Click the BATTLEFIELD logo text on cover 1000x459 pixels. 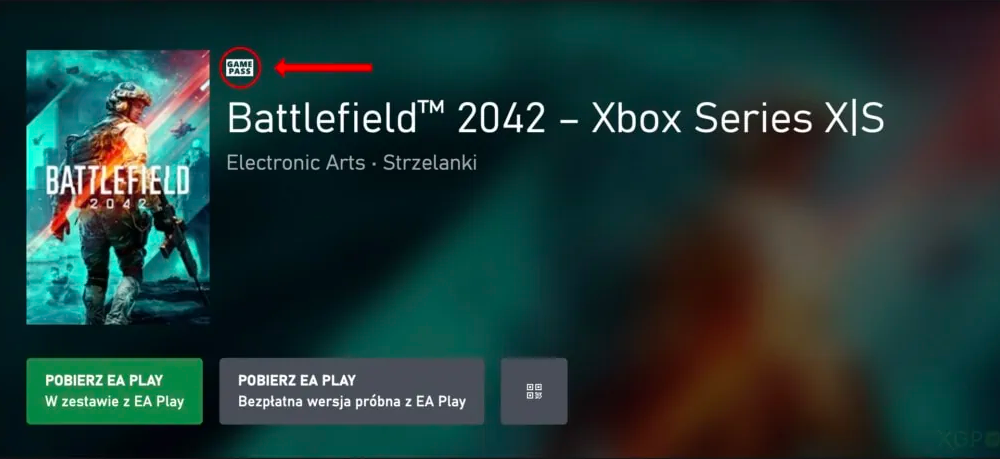[118, 181]
